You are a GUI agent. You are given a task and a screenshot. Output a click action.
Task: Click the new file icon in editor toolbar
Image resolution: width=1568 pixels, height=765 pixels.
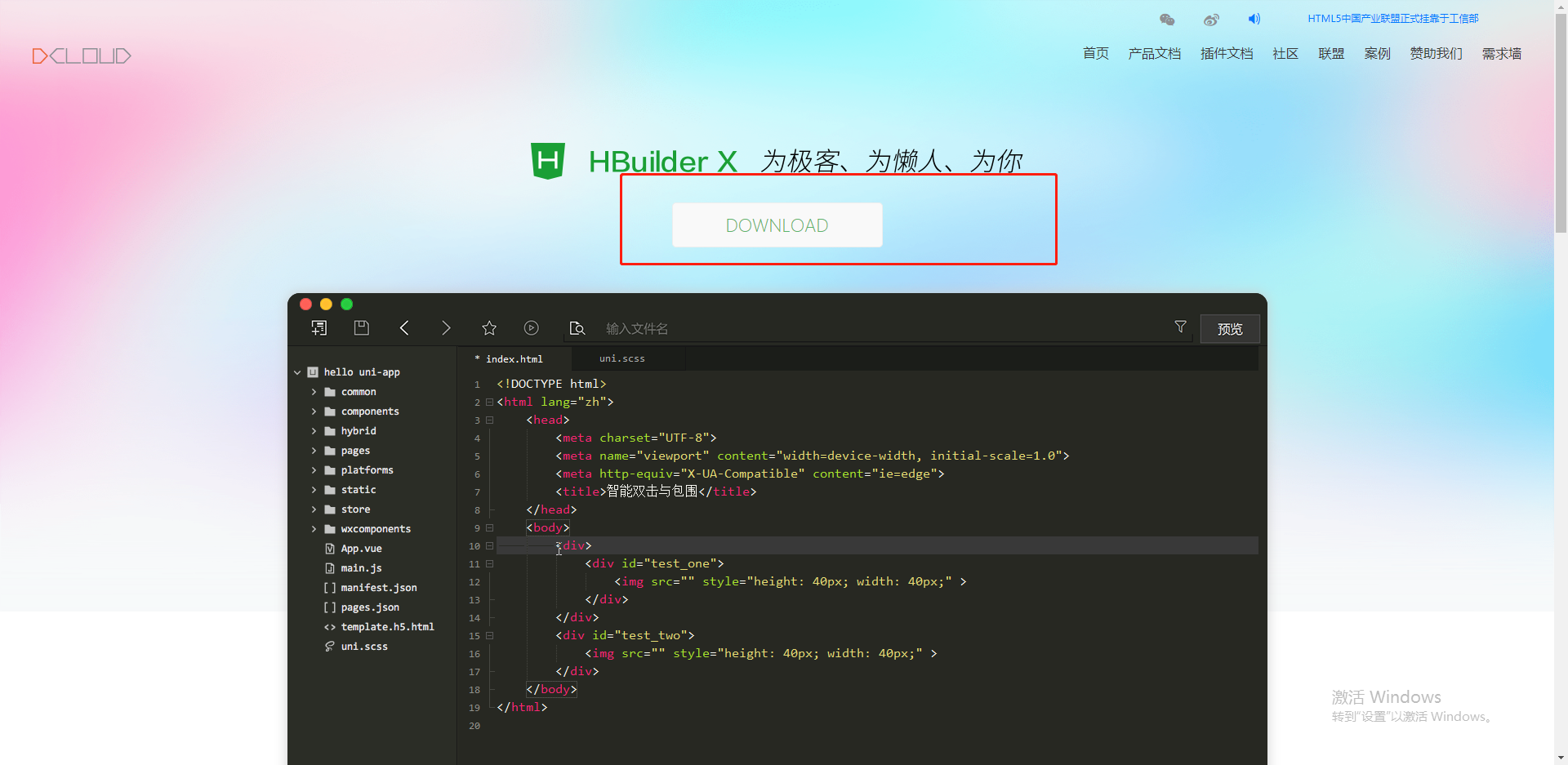[x=319, y=327]
